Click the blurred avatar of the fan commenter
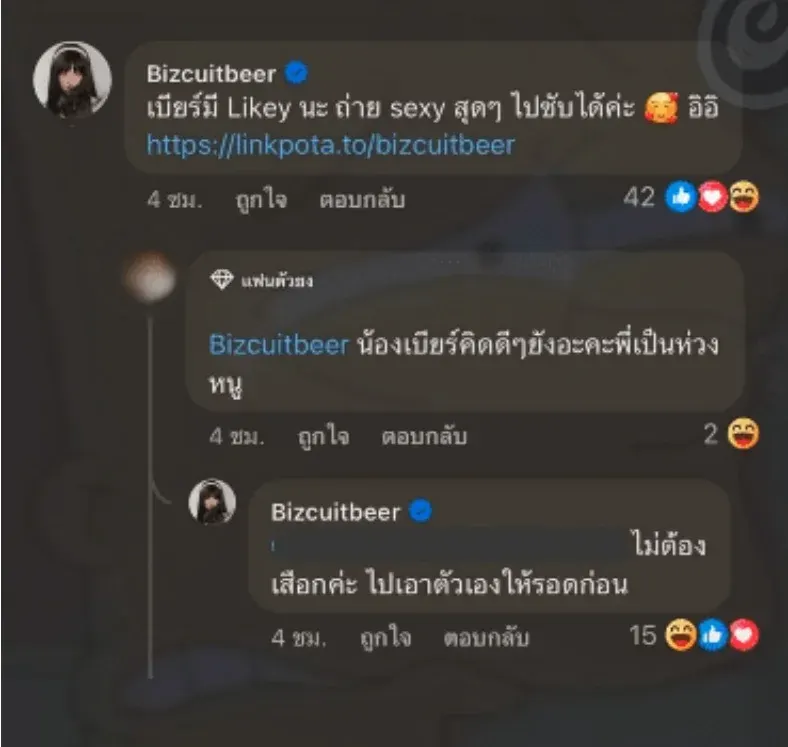 [x=151, y=278]
